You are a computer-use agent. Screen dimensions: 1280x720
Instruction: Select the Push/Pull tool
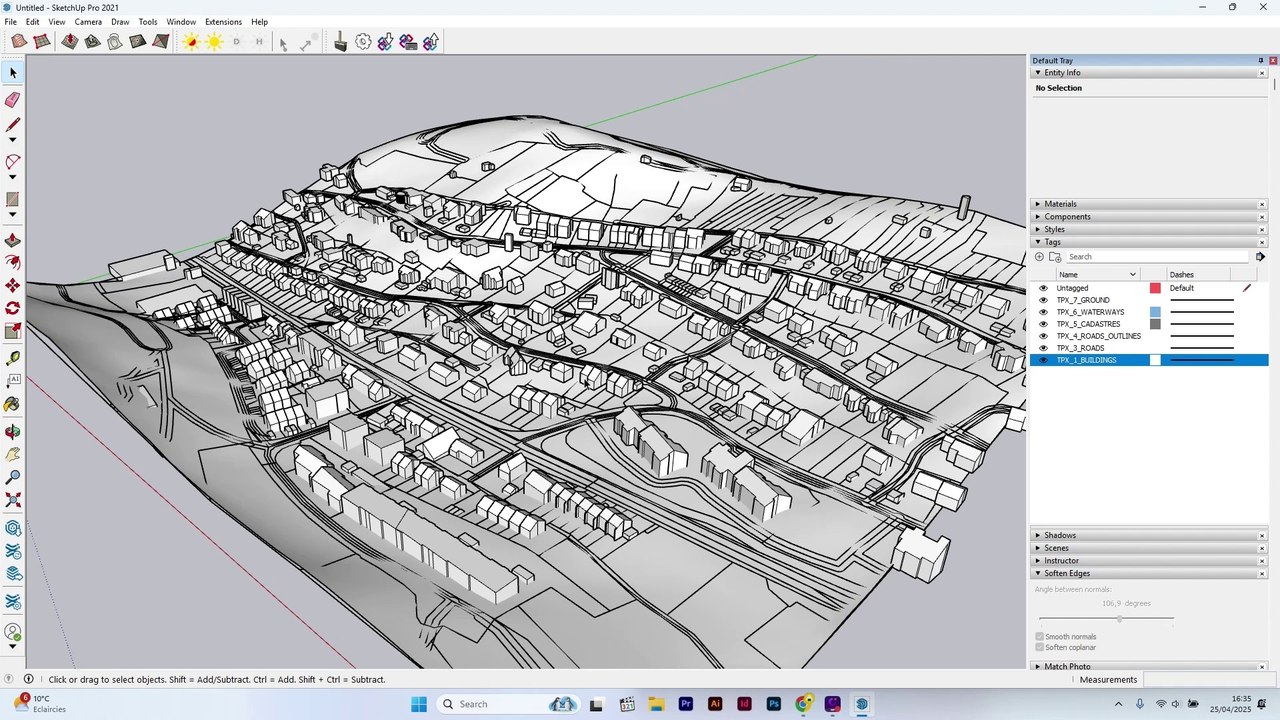pyautogui.click(x=13, y=241)
